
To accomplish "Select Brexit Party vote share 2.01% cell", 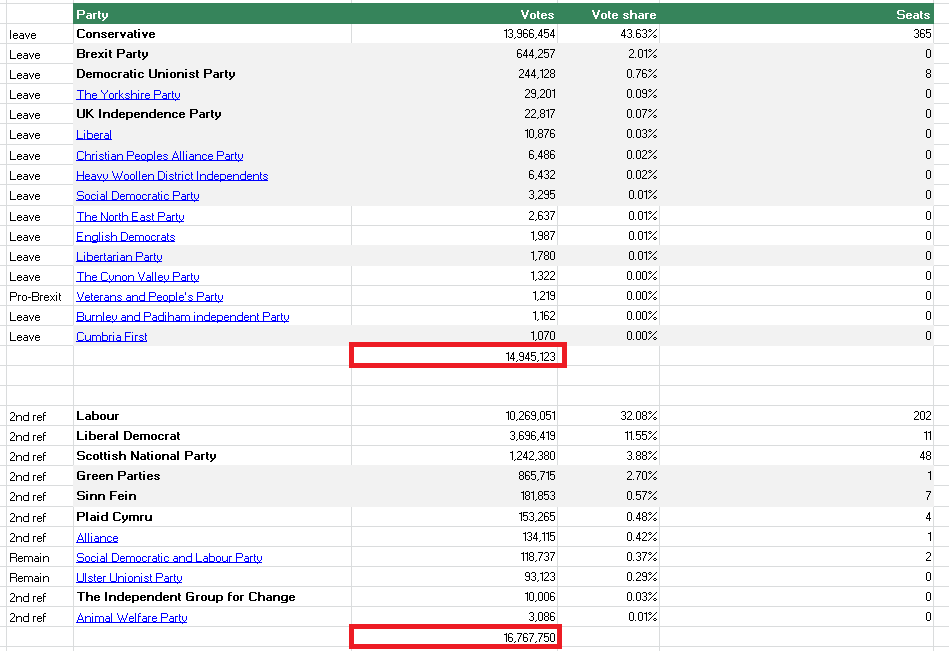I will click(608, 54).
